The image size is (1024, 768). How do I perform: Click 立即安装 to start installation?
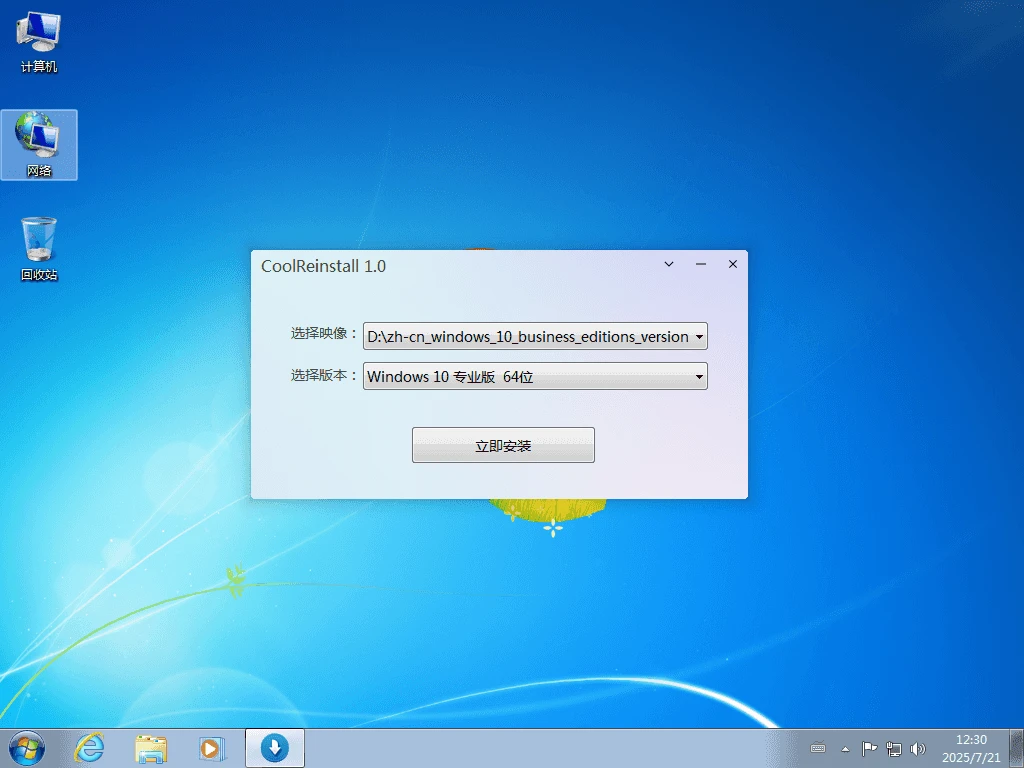coord(503,444)
